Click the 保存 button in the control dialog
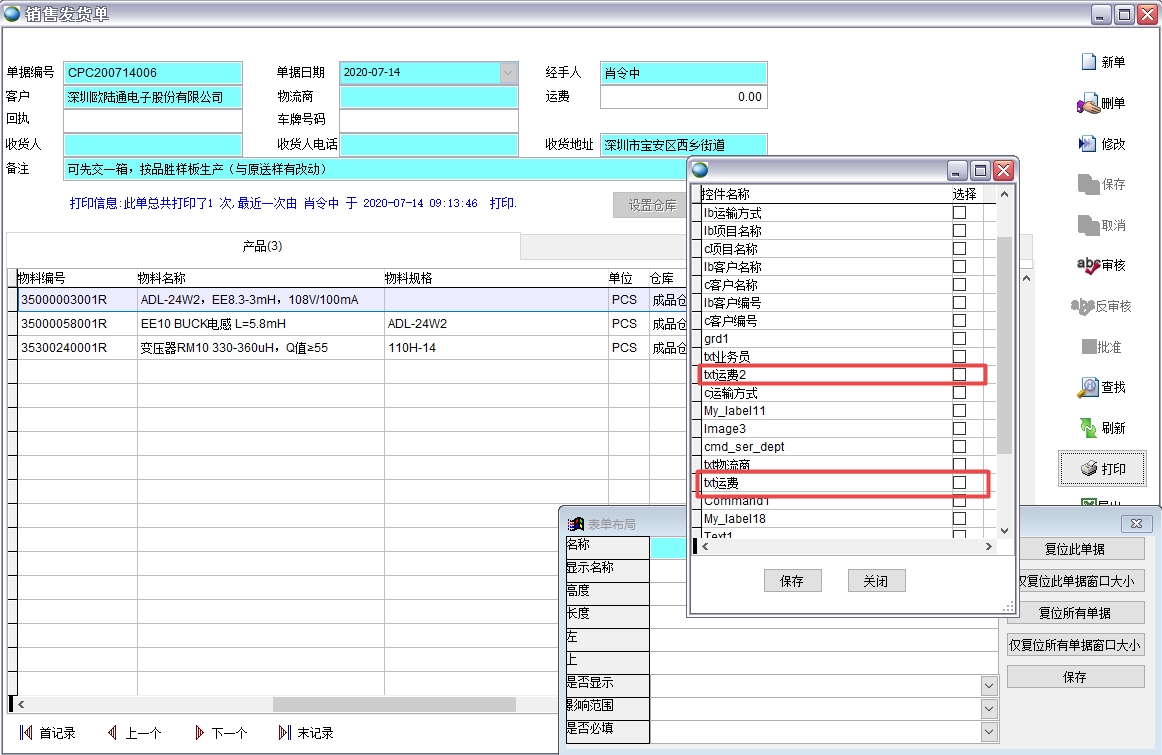This screenshot has width=1162, height=755. click(x=792, y=580)
